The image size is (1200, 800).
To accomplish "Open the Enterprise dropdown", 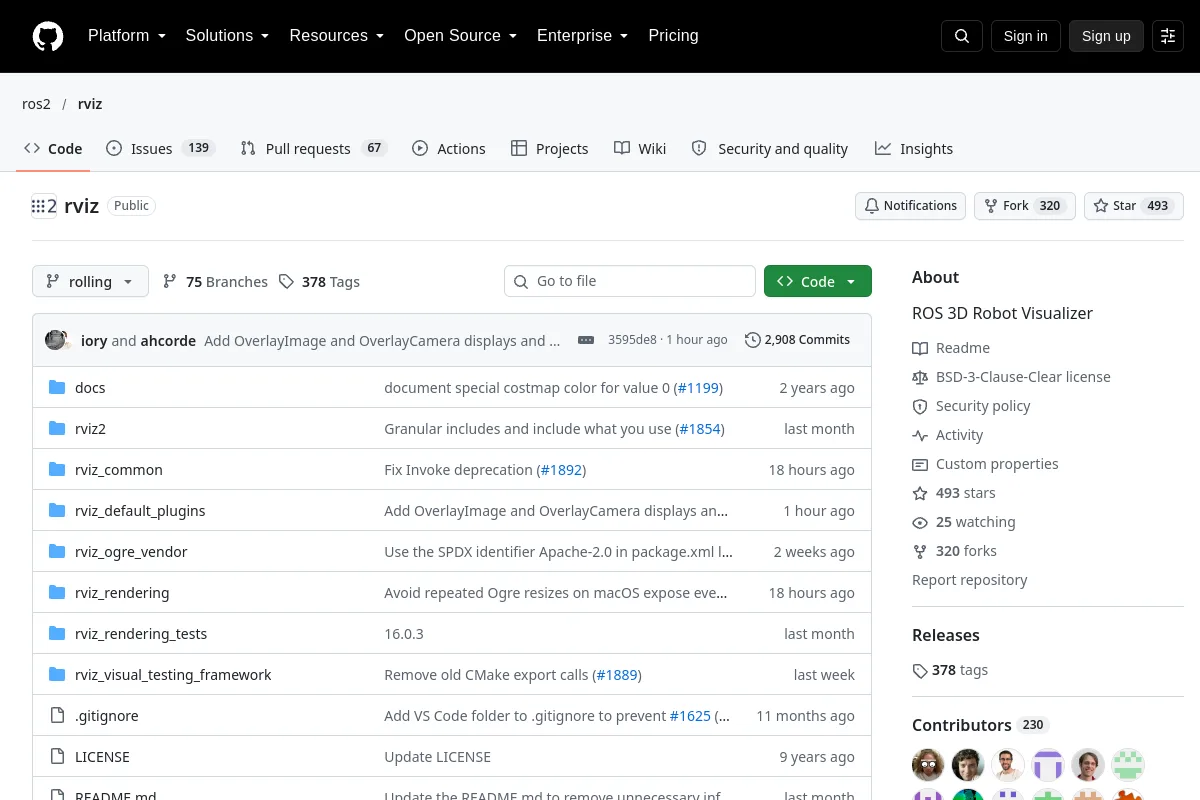I will (x=582, y=36).
